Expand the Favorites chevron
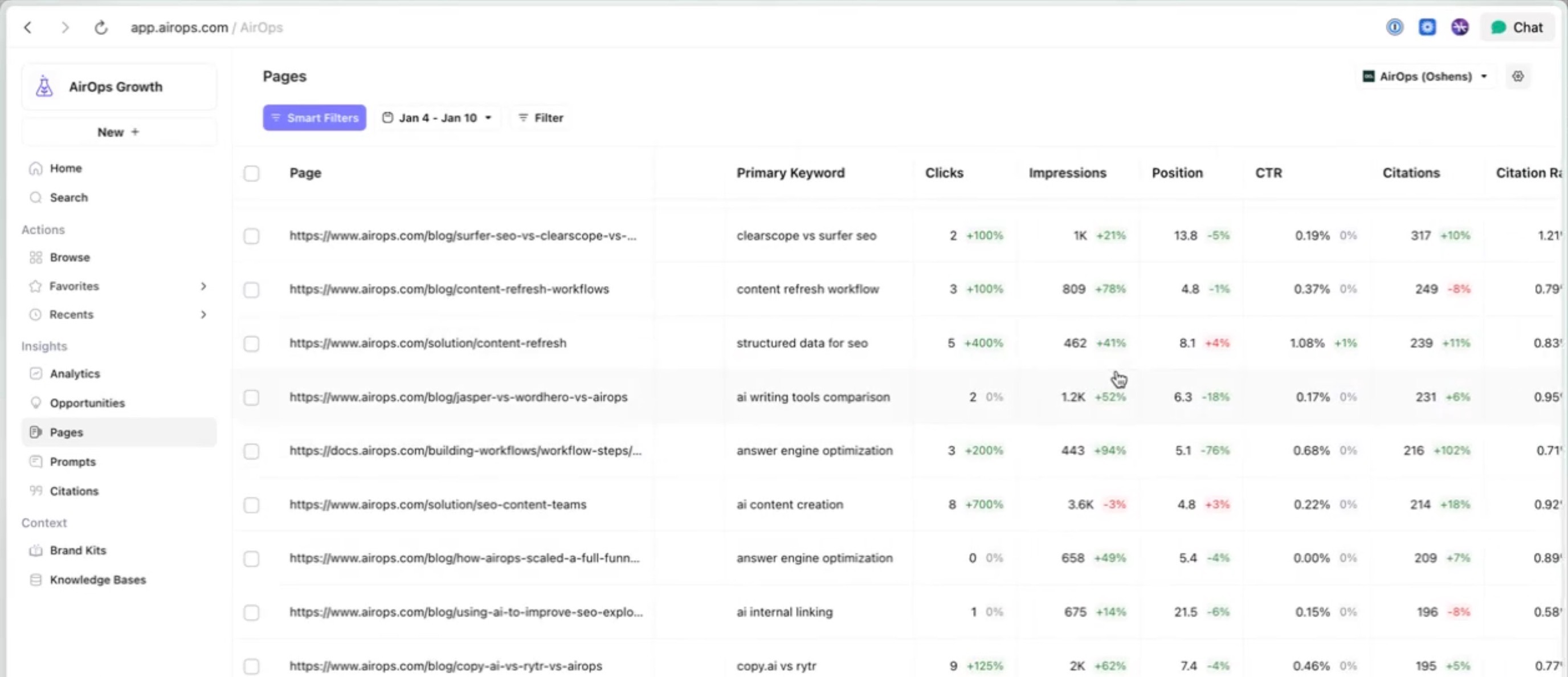This screenshot has height=677, width=1568. (x=204, y=286)
